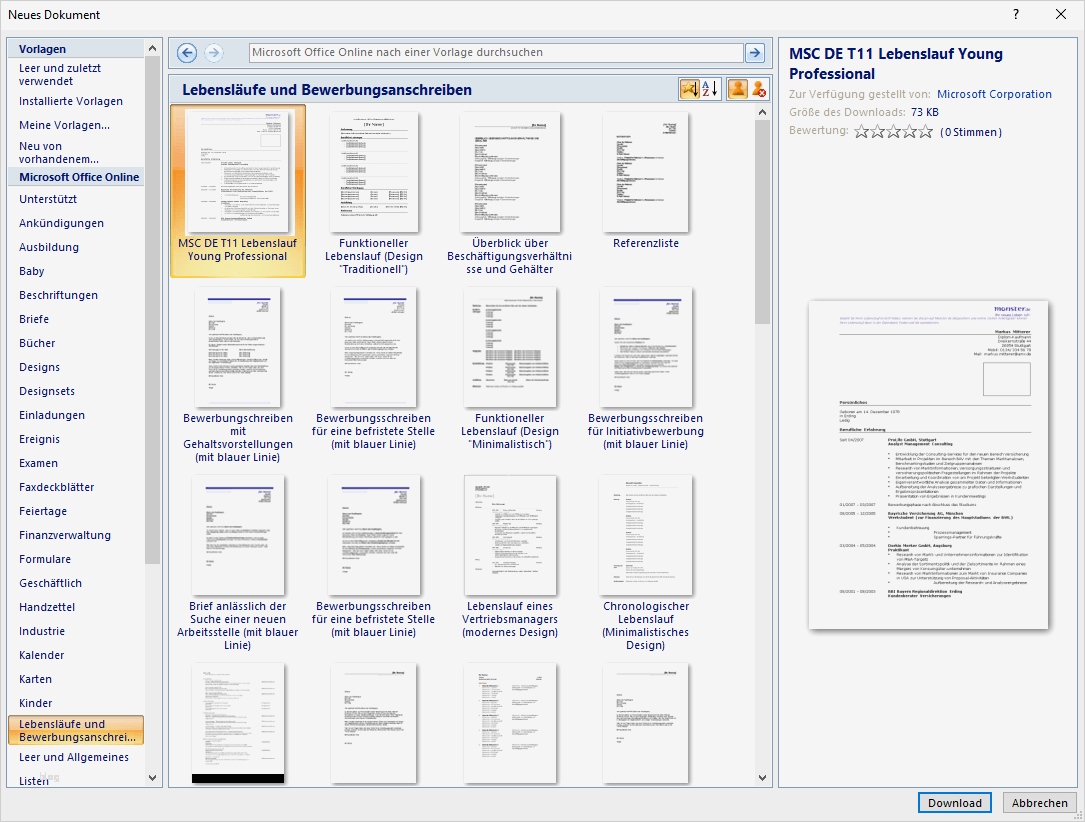This screenshot has width=1085, height=822.
Task: Sort templates alphabetically with AZ icon
Action: click(x=710, y=89)
